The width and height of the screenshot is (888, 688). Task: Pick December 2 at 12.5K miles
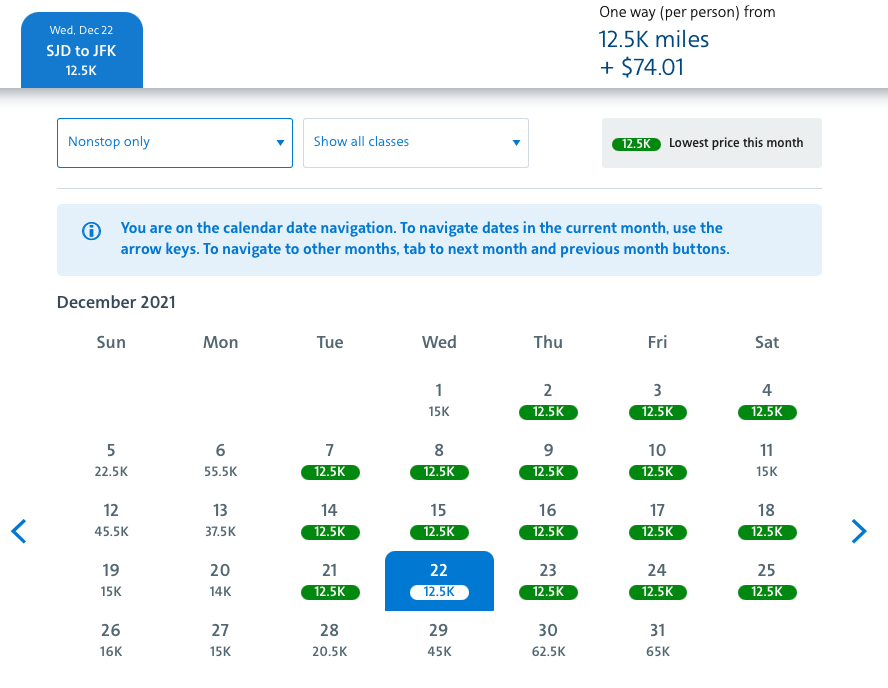[x=548, y=400]
